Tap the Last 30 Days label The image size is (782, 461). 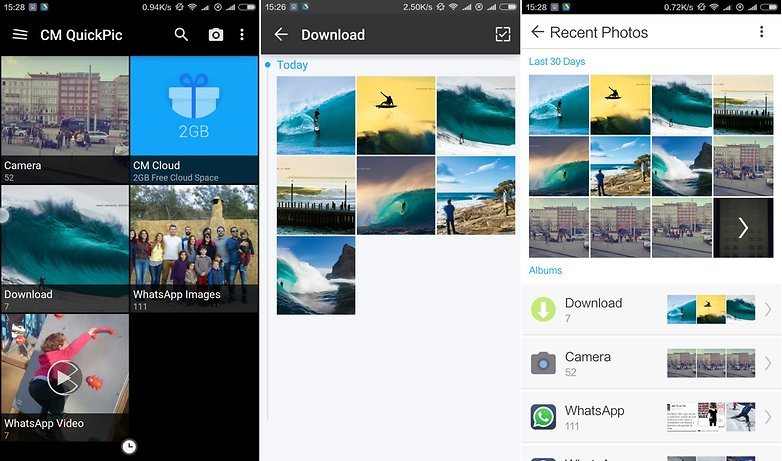557,62
